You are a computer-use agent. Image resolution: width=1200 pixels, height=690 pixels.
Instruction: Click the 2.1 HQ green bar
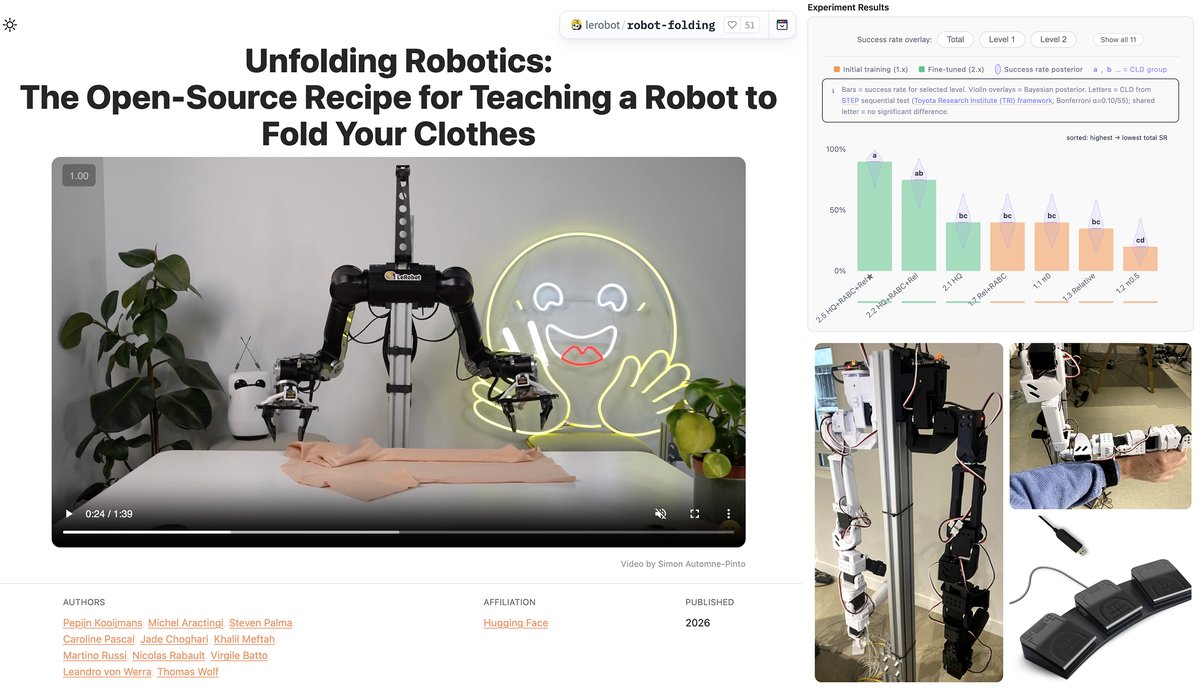963,246
